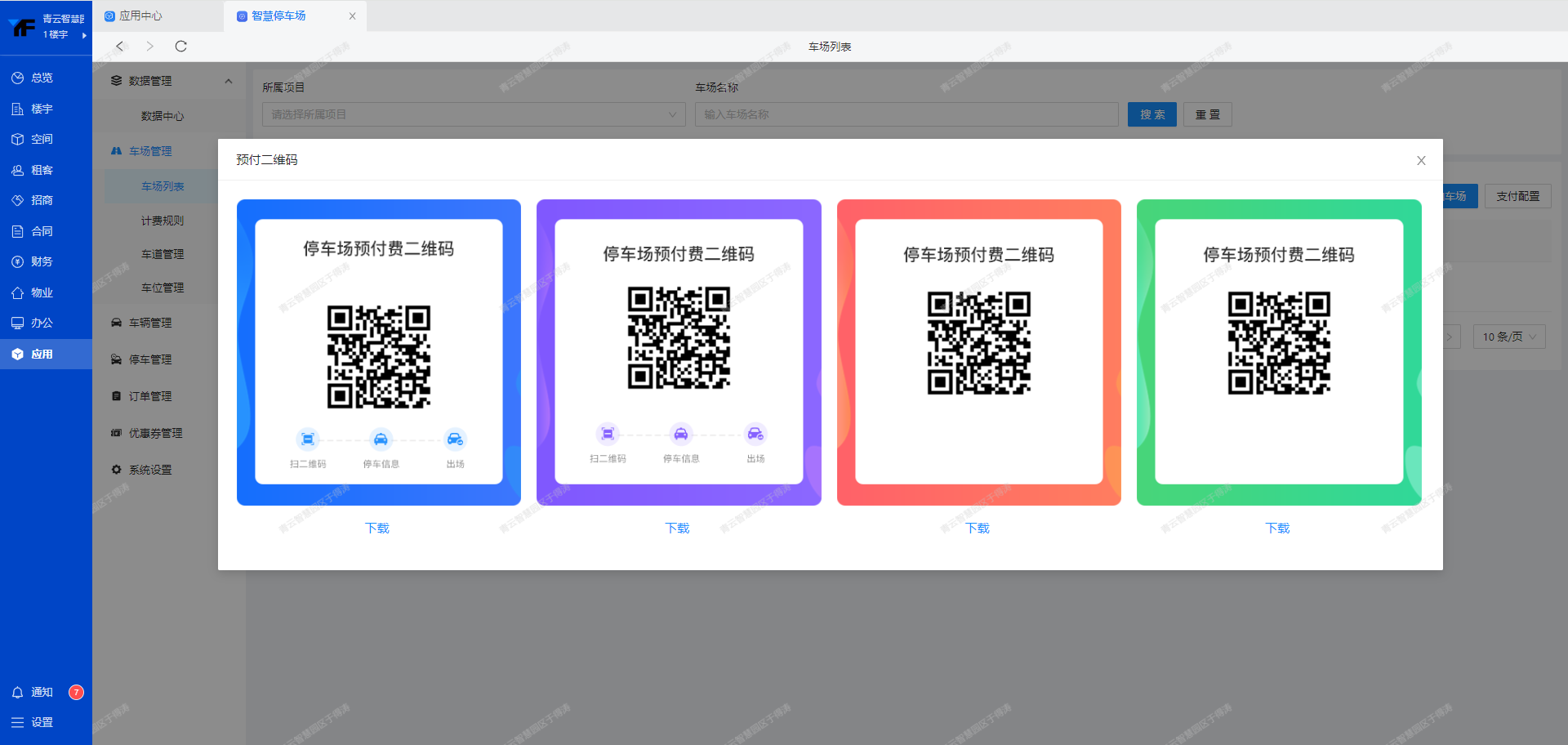Collapse the 数据管理 menu section

tap(229, 81)
